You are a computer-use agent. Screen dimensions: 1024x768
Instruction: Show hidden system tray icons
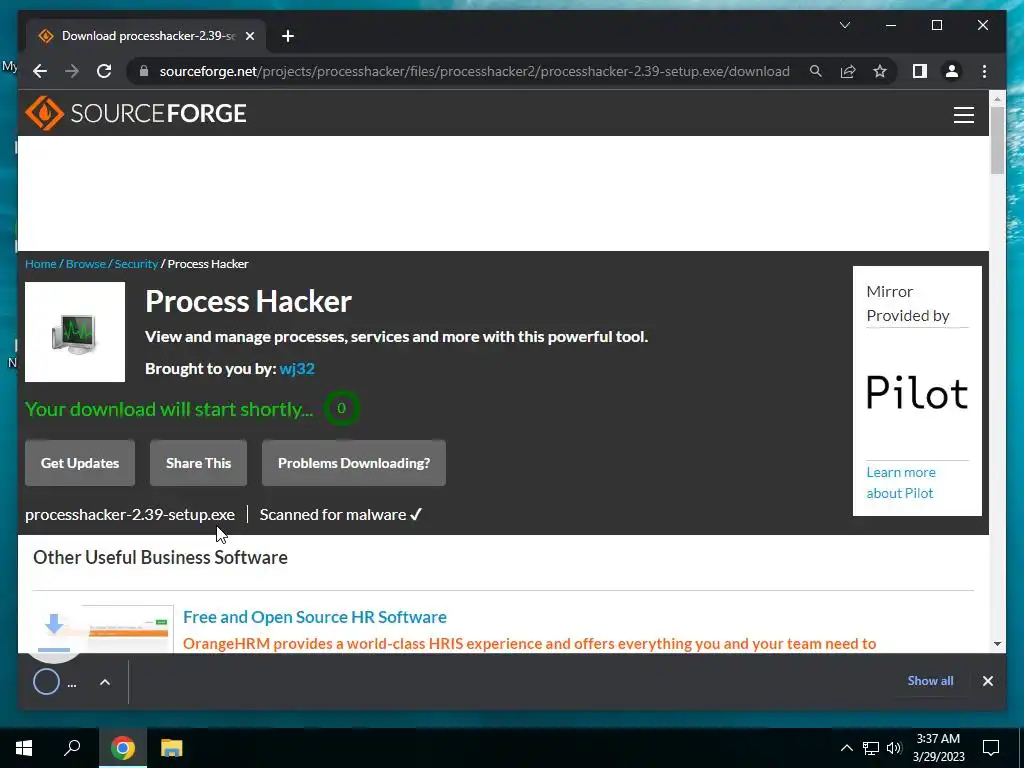(846, 748)
